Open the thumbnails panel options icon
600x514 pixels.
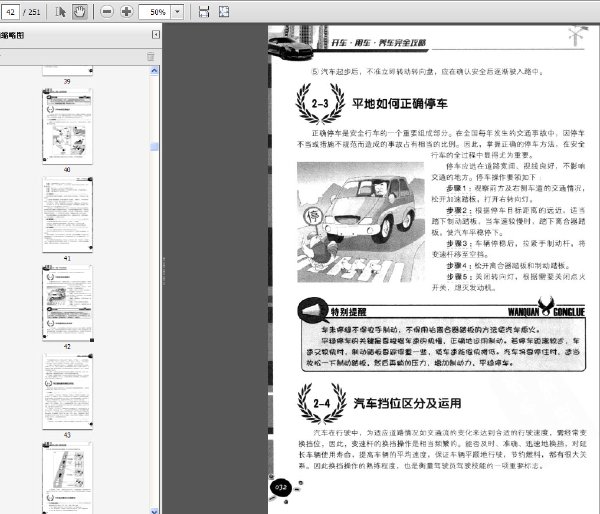click(x=151, y=57)
